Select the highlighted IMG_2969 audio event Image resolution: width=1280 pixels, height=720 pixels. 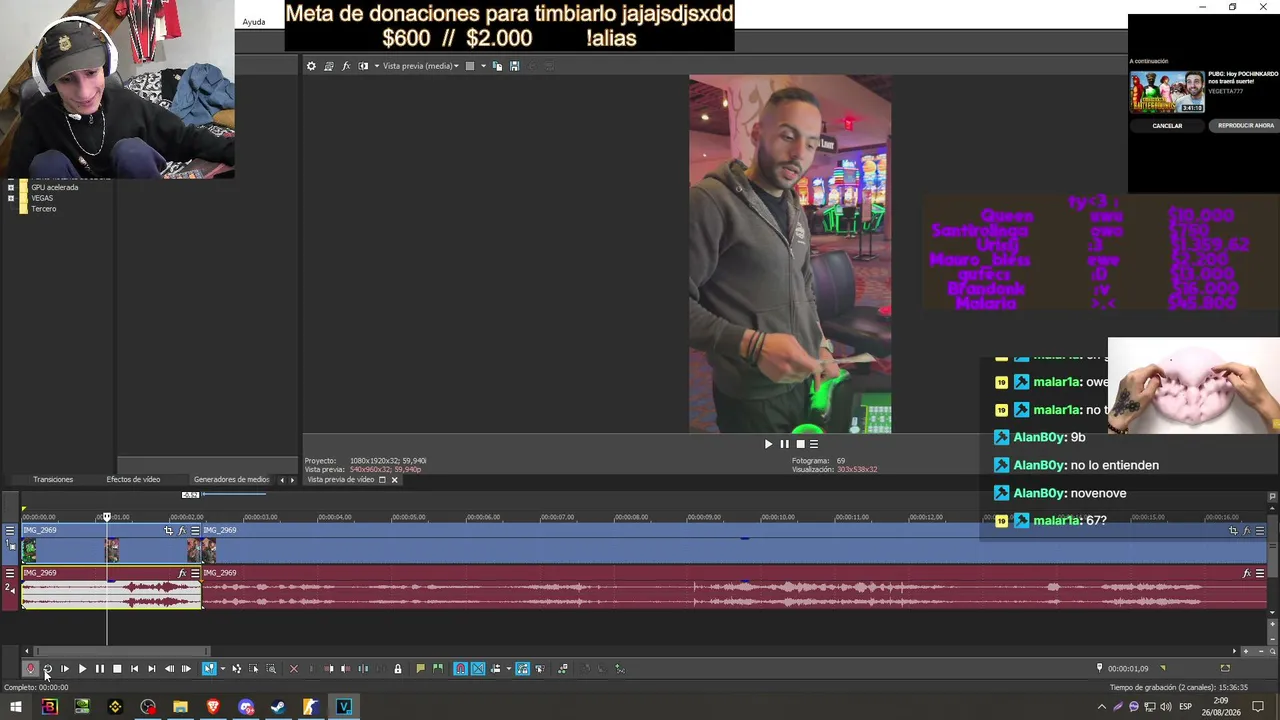(111, 588)
